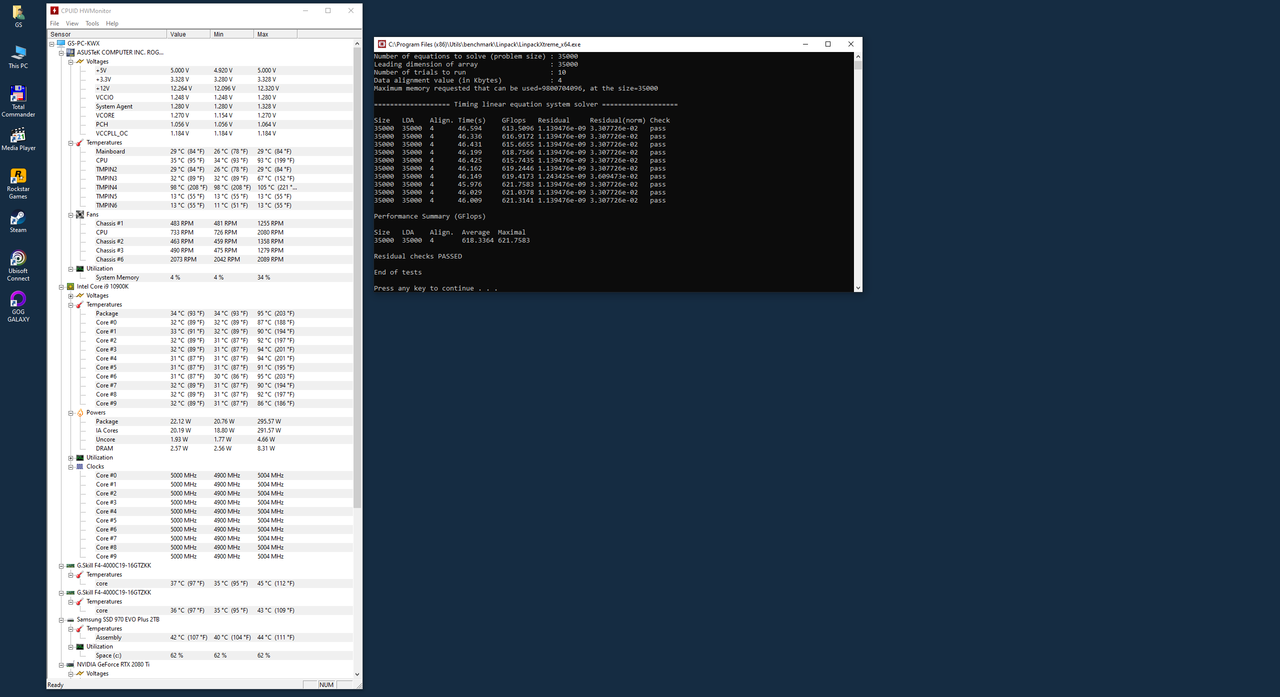Collapse the ASUSTeK COMPUTER INC. node
Screen dimensions: 1280x697
(x=61, y=52)
